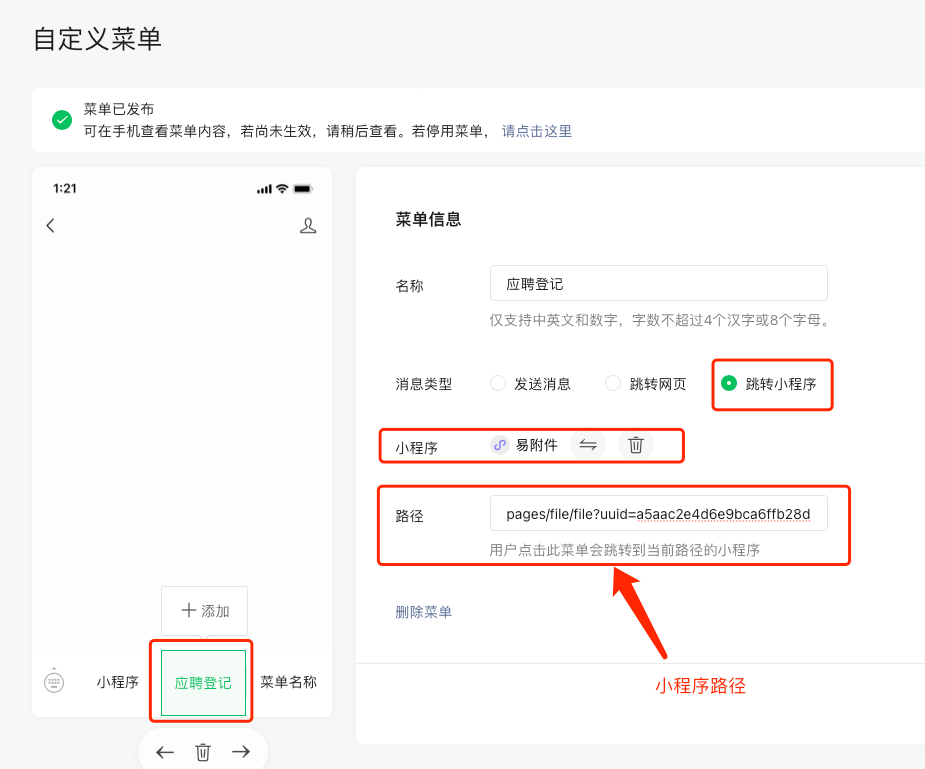Select the 发送消息 radio option
This screenshot has width=925, height=769.
point(498,383)
